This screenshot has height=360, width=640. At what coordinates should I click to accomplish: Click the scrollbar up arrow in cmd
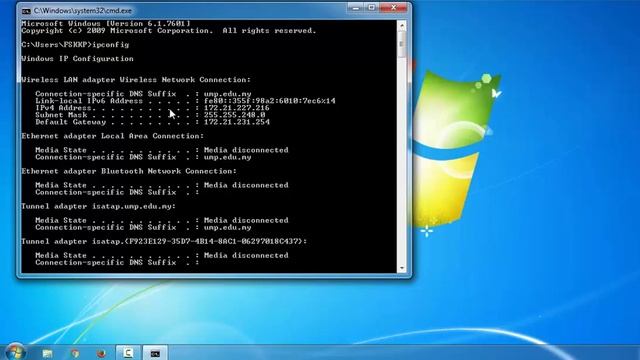click(402, 26)
